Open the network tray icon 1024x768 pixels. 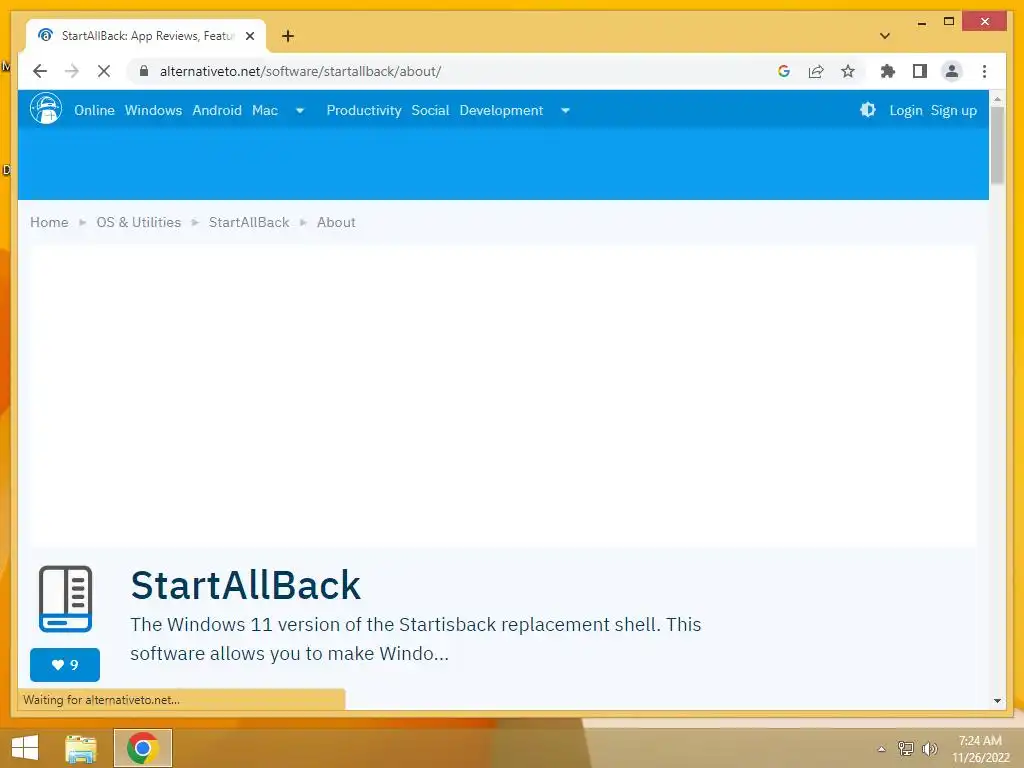point(906,748)
